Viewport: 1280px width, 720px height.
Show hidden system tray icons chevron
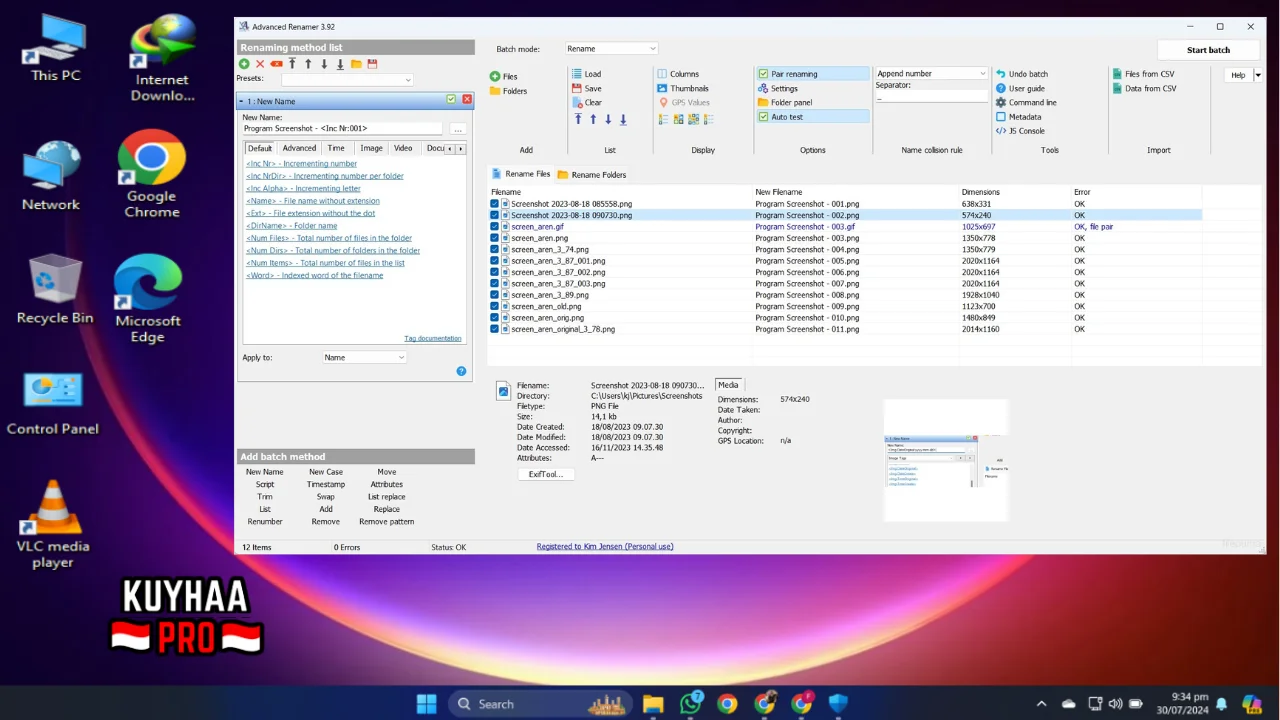pos(1041,704)
